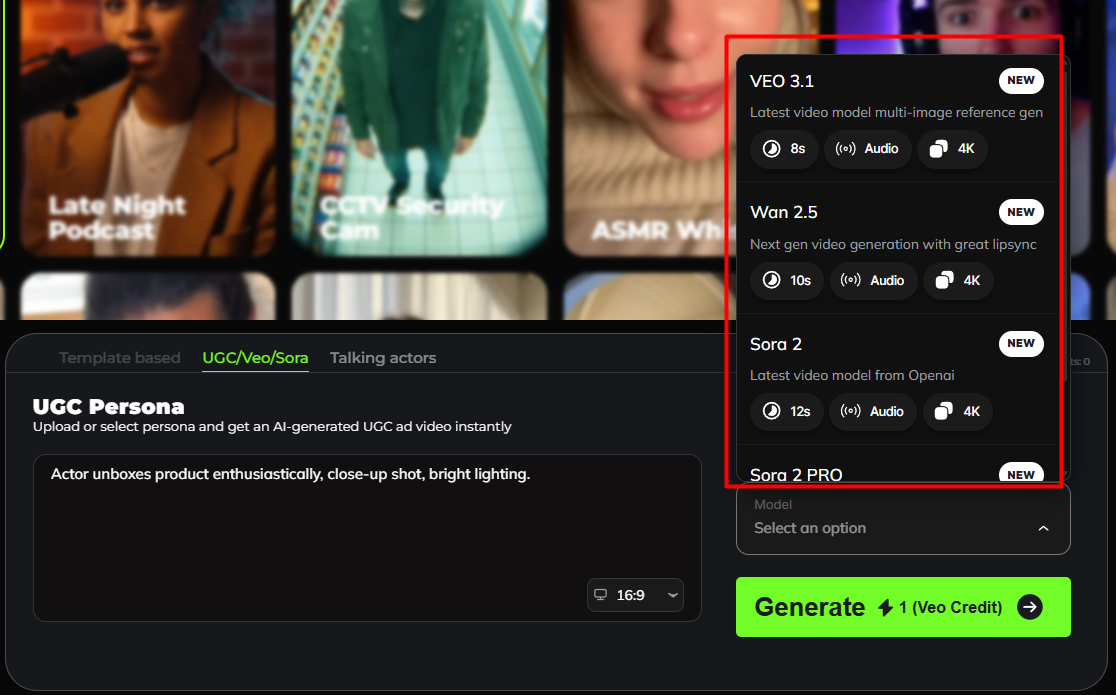The width and height of the screenshot is (1116, 695).
Task: Select the Wan 2.5 model option
Action: [897, 248]
